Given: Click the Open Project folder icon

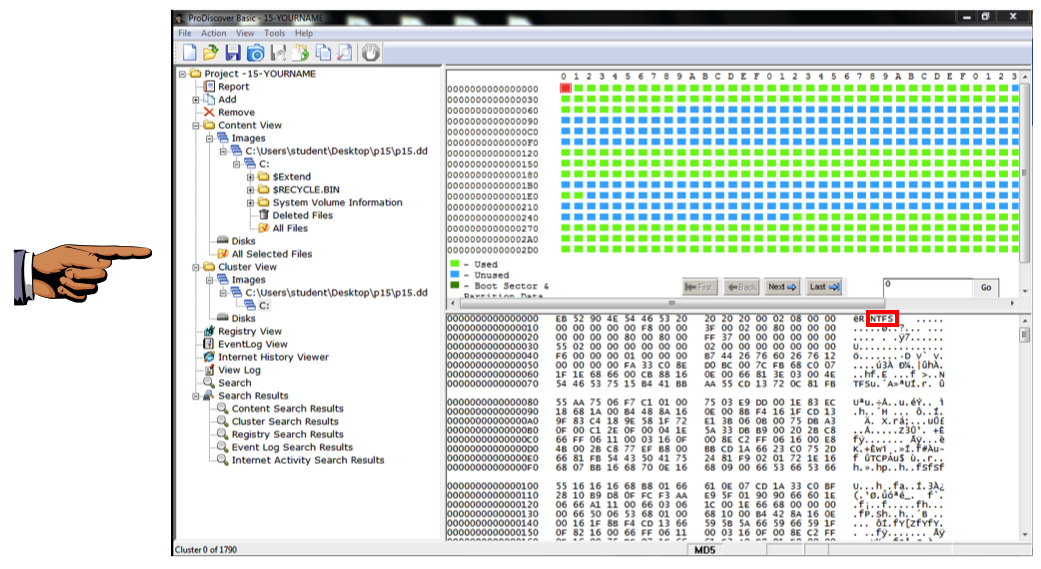Looking at the screenshot, I should (211, 53).
